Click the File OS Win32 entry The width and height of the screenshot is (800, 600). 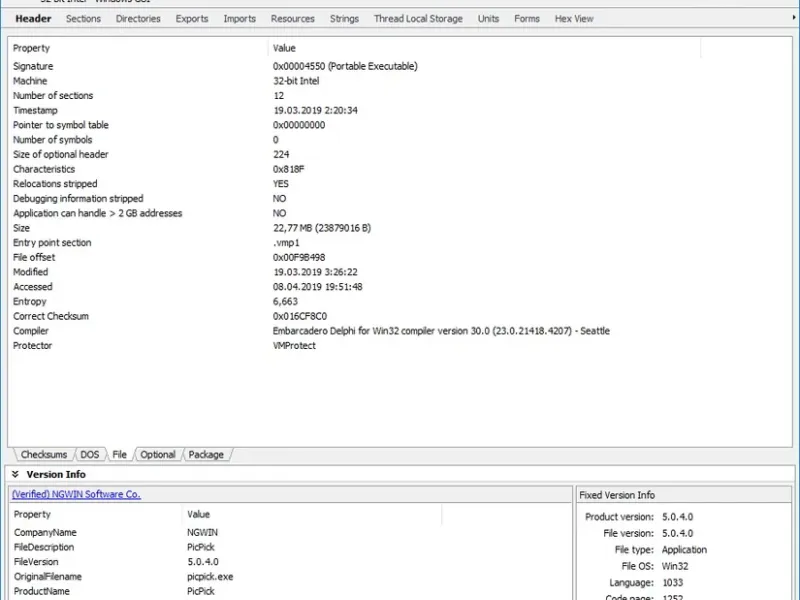[x=655, y=566]
